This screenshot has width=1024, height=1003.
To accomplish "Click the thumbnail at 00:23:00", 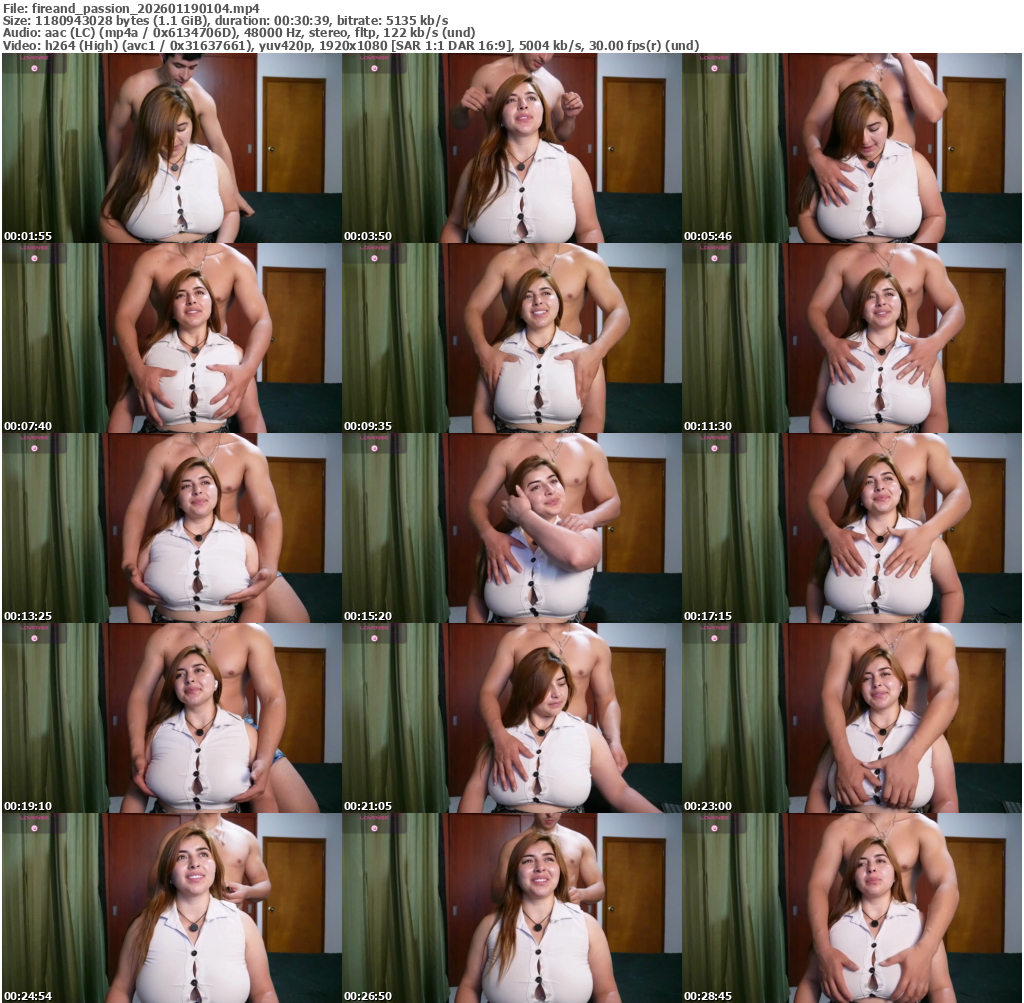I will (x=852, y=718).
